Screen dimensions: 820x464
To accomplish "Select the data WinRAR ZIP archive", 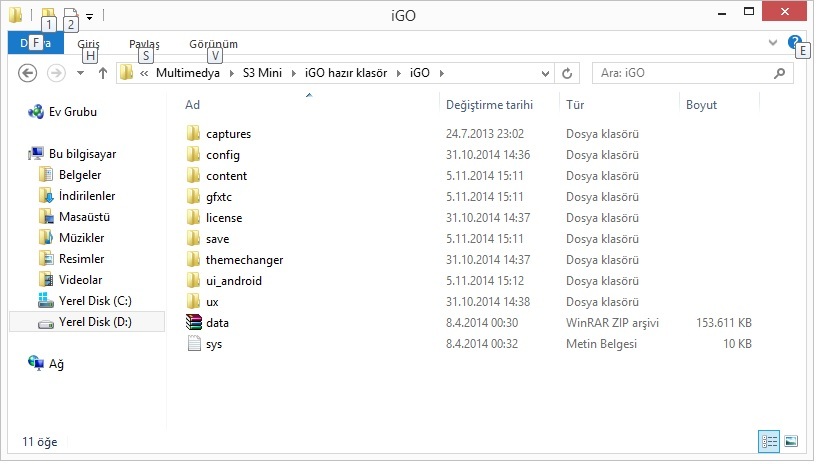I will [217, 323].
